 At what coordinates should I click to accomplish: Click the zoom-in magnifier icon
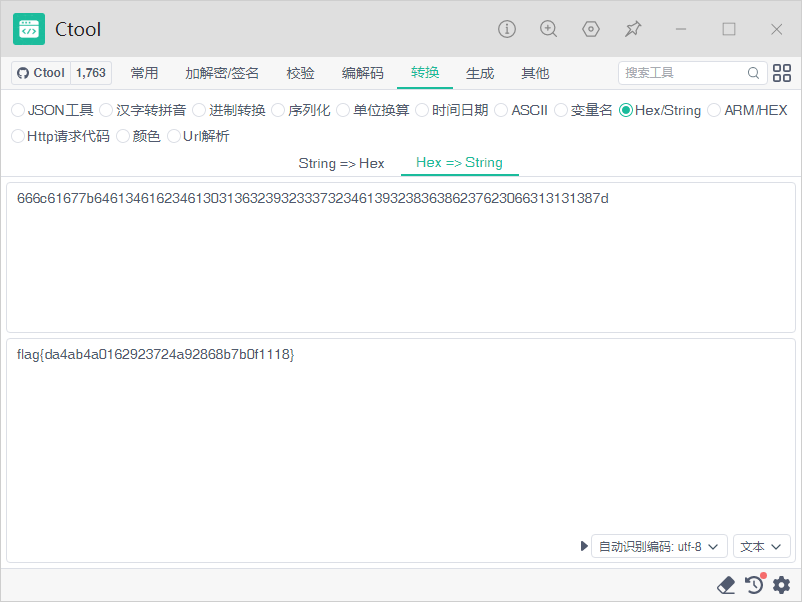coord(549,29)
